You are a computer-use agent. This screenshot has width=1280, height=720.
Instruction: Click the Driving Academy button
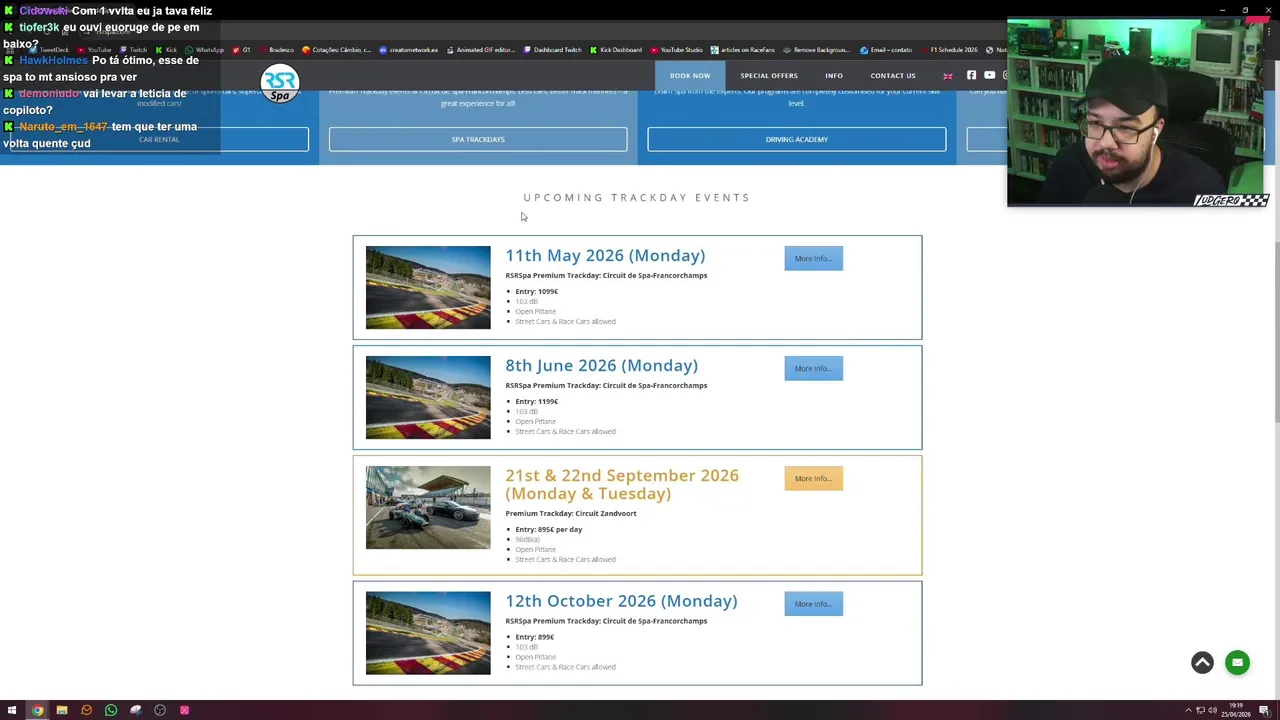coord(797,139)
